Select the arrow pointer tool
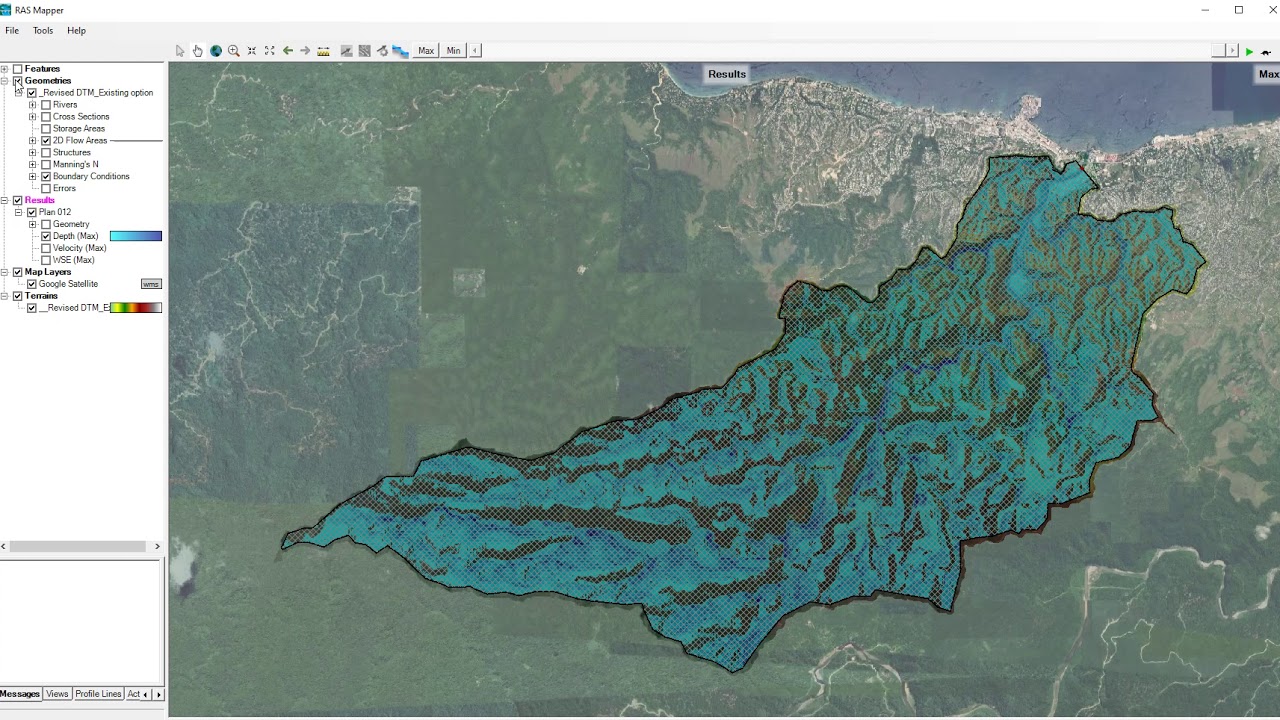 point(180,51)
